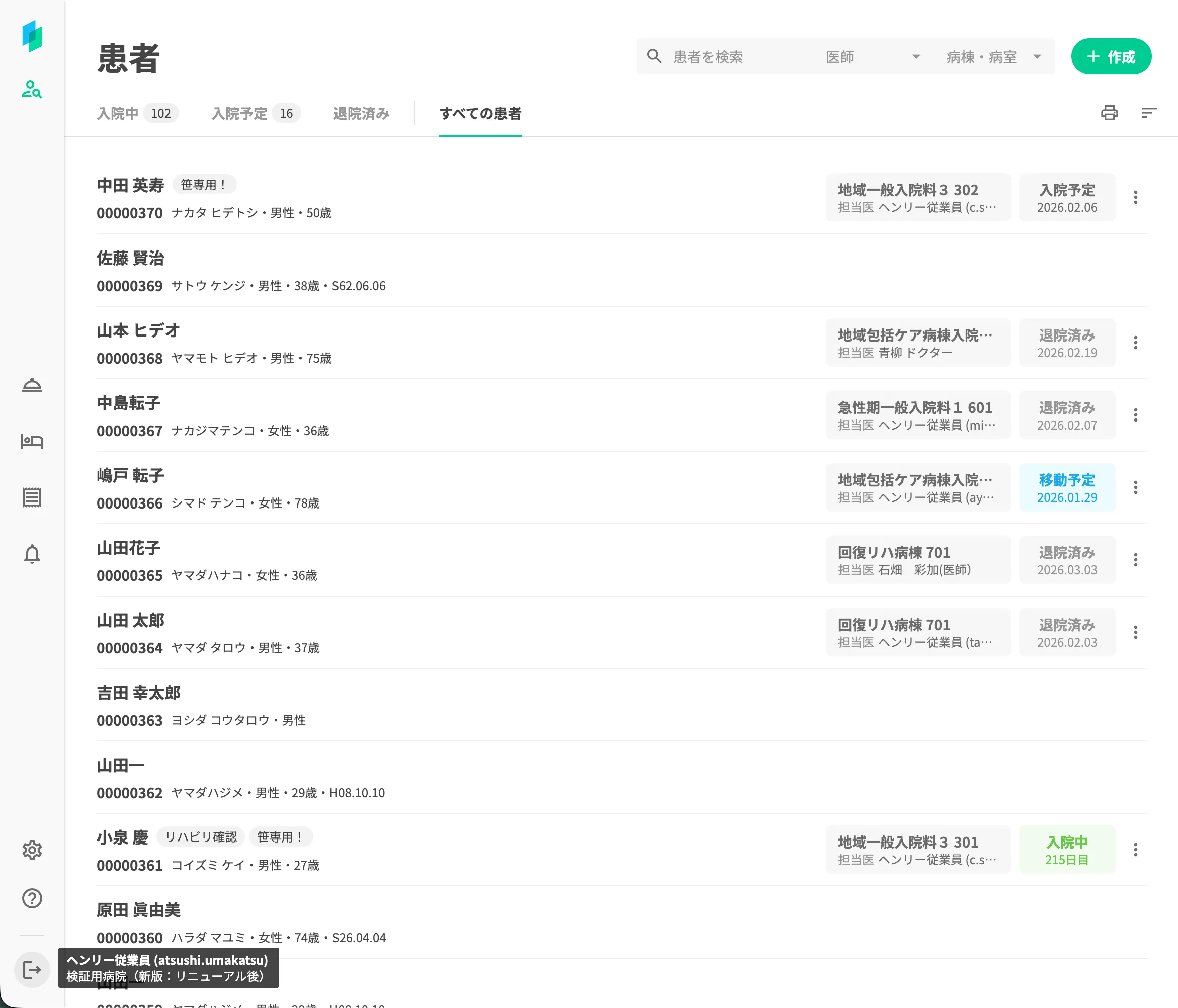Open the records list sidebar icon

pos(32,497)
